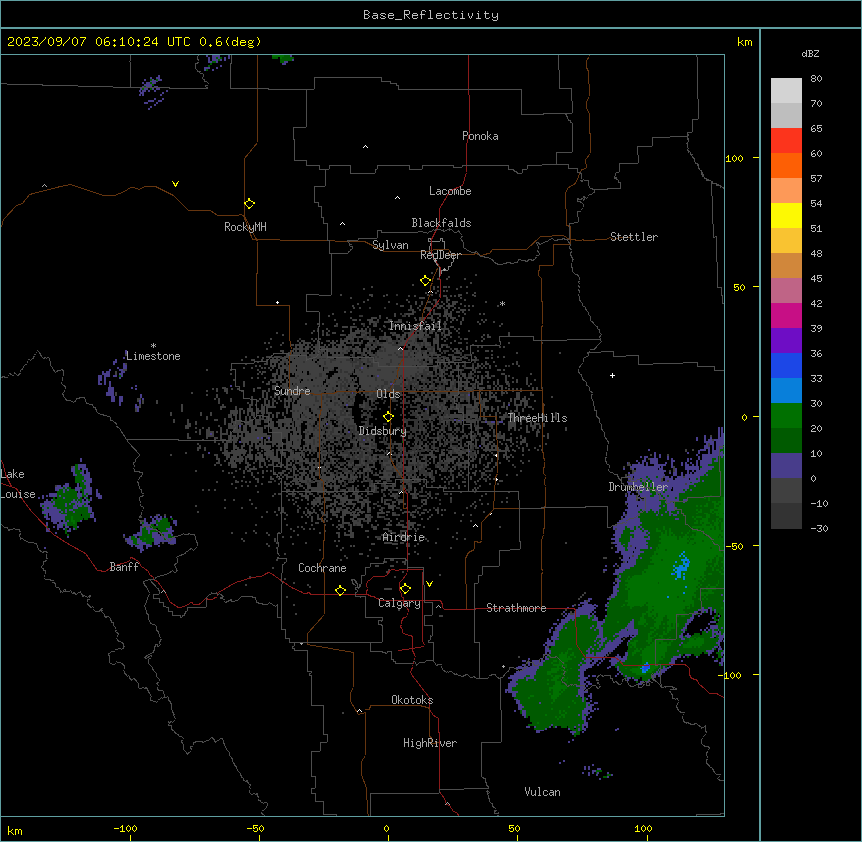
Task: Click the magenta 42 dBZ color swatch
Action: (786, 315)
